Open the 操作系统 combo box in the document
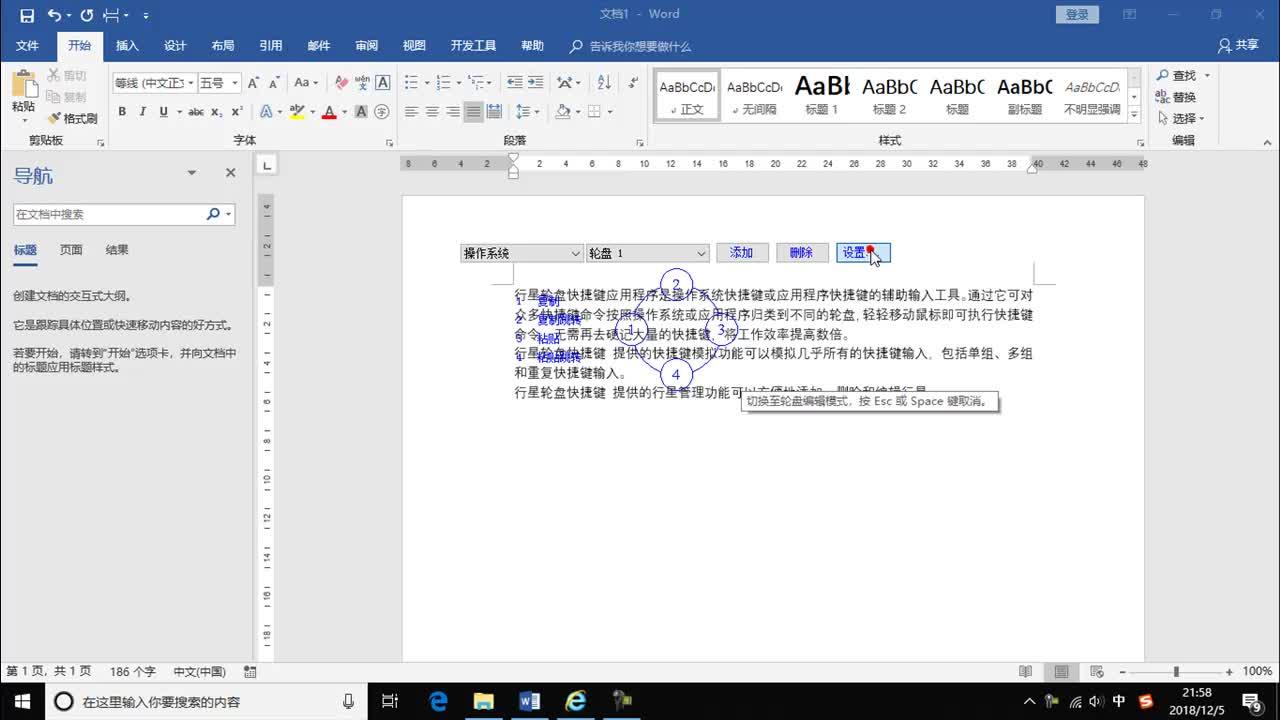Viewport: 1280px width, 720px height. coord(521,253)
